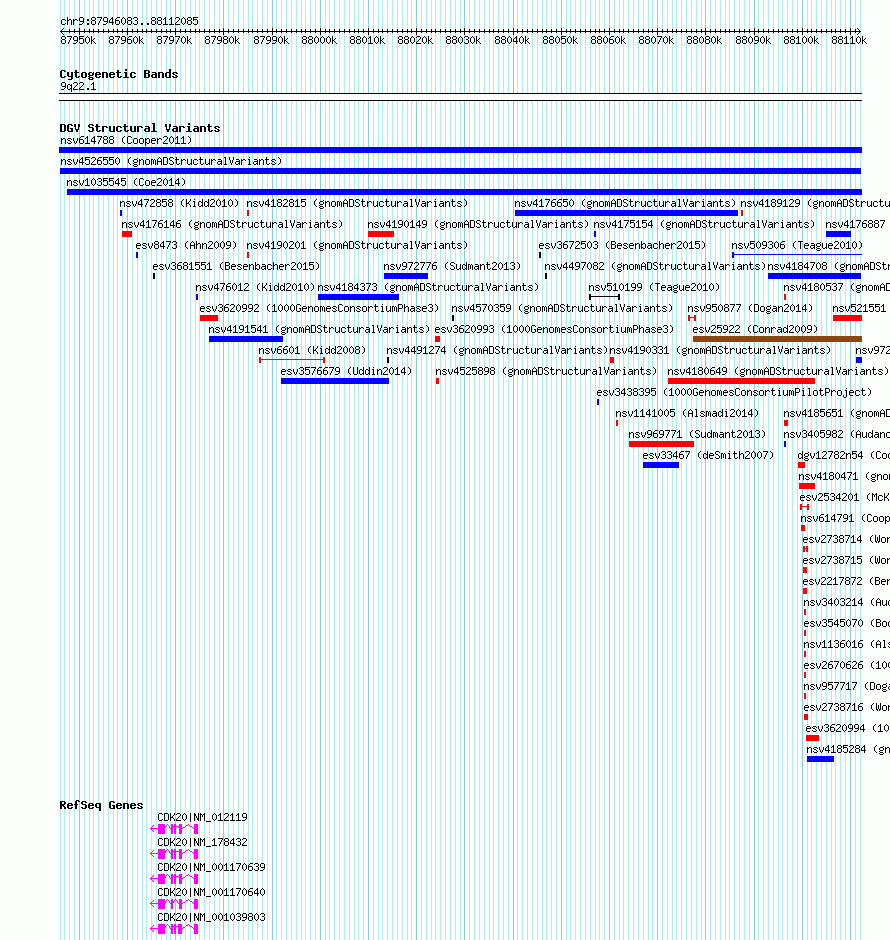
Task: Click the blue bar under esv3576679 (Uddin2014)
Action: 335,381
